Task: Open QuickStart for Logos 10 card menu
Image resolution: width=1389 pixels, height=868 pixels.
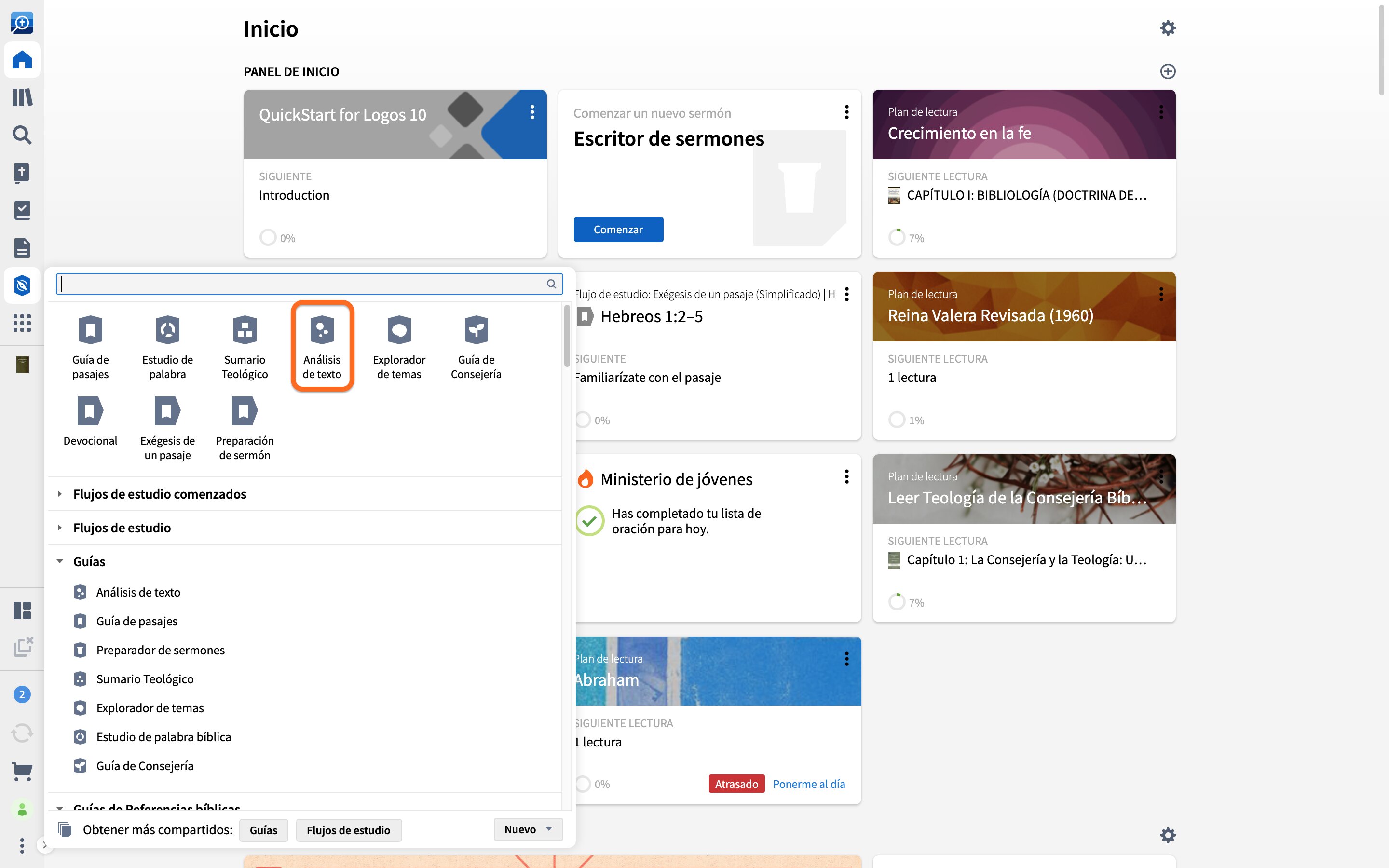Action: [532, 112]
